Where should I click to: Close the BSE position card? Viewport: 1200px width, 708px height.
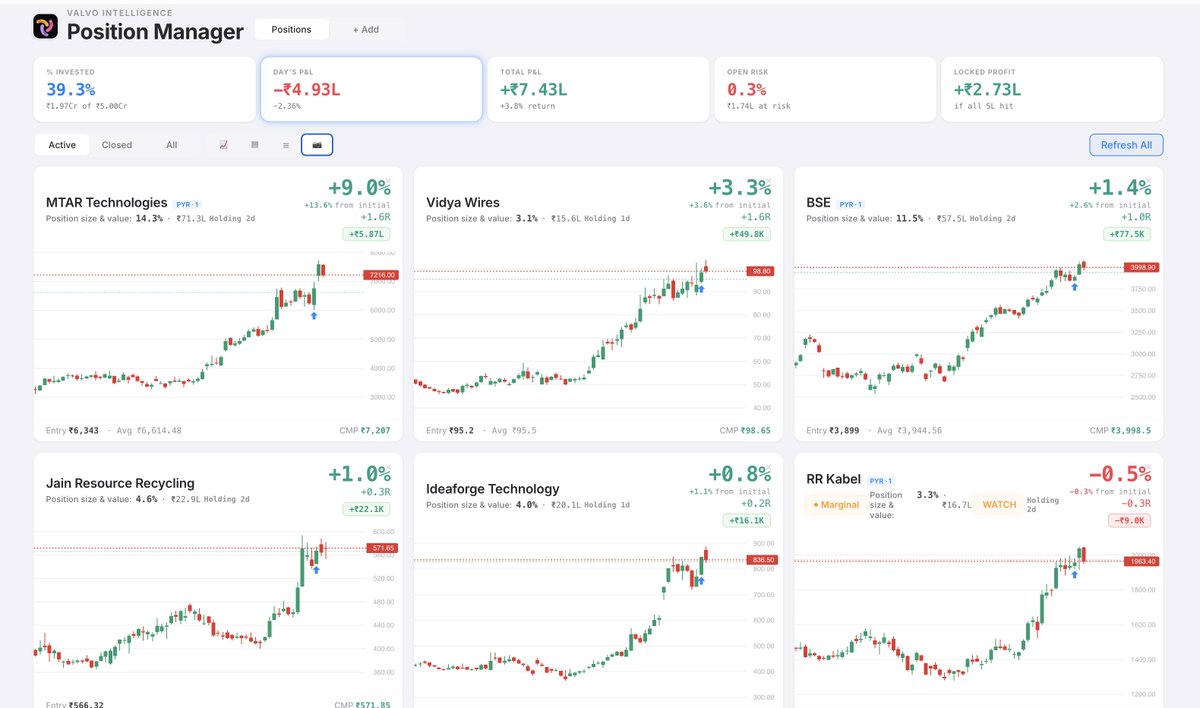click(1148, 181)
